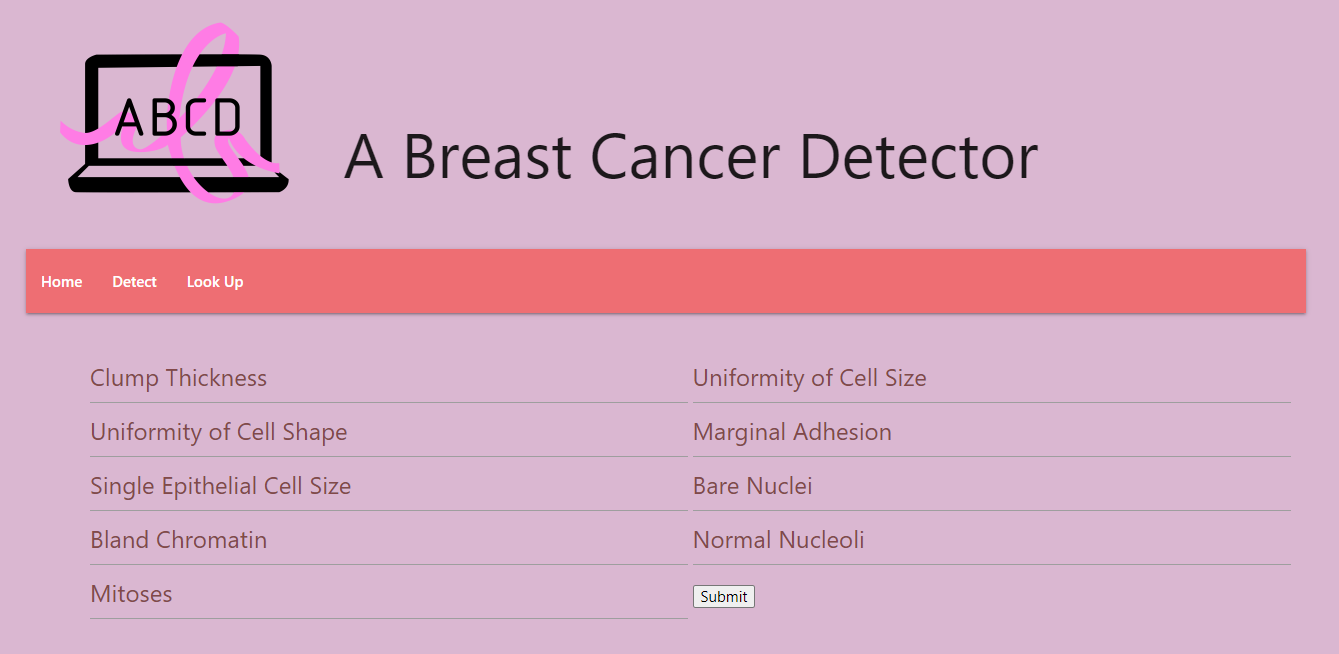Viewport: 1339px width, 654px height.
Task: Click the Marginal Adhesion input field
Action: [x=991, y=434]
